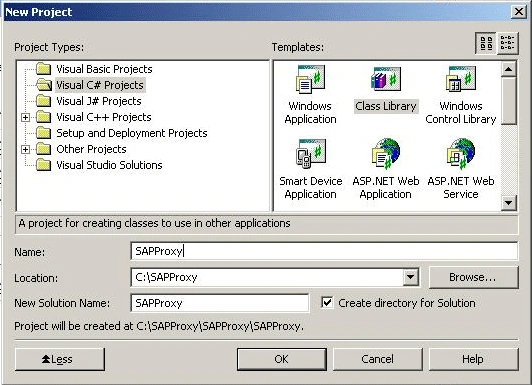Click the templates scrollbar down arrow

point(508,203)
